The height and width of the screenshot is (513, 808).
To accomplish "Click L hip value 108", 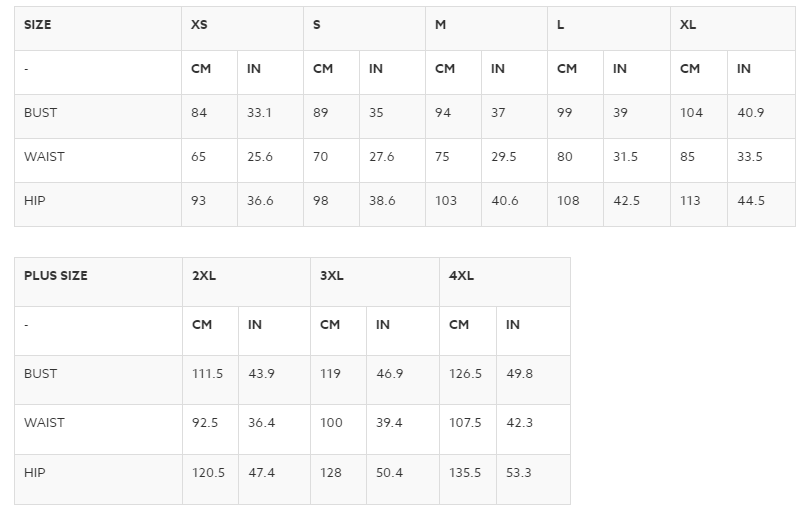I will pos(568,201).
